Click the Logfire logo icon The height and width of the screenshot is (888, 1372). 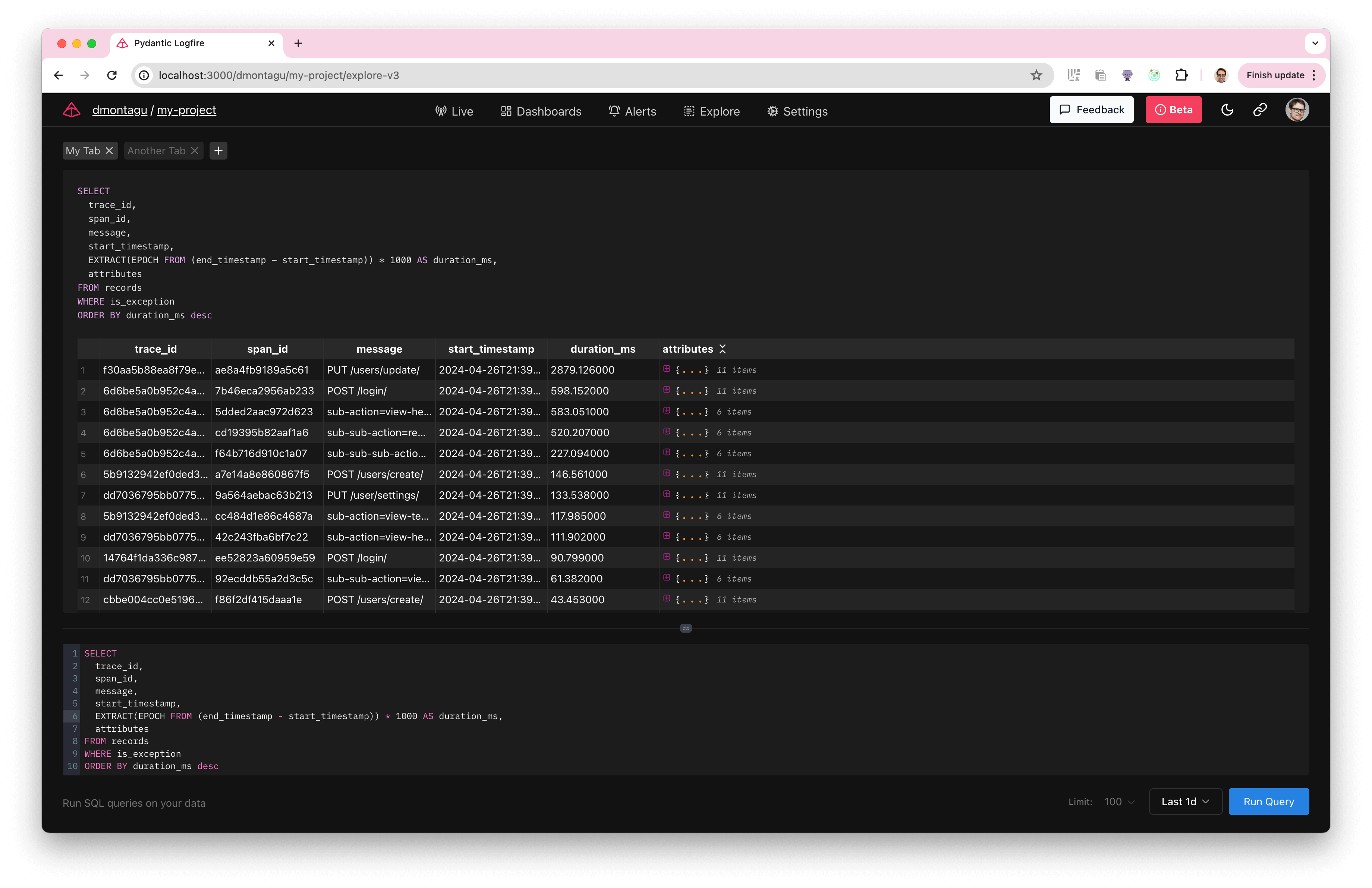click(72, 110)
